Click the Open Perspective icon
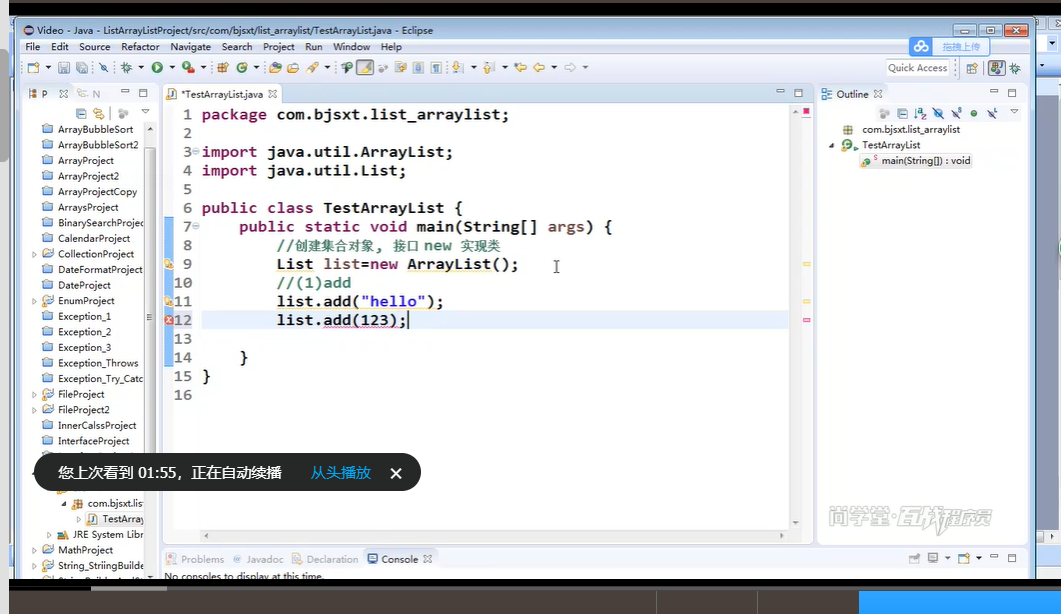 click(x=972, y=68)
